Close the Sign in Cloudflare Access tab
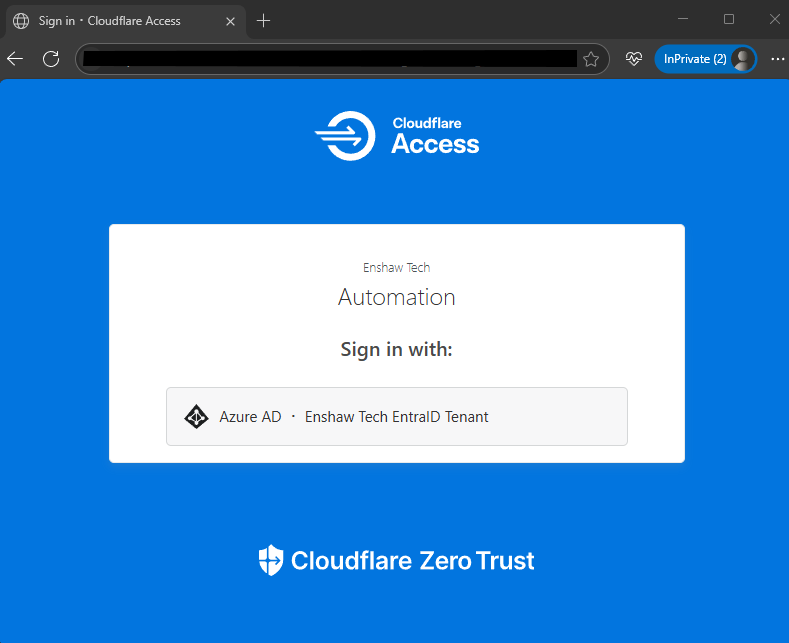 click(231, 20)
